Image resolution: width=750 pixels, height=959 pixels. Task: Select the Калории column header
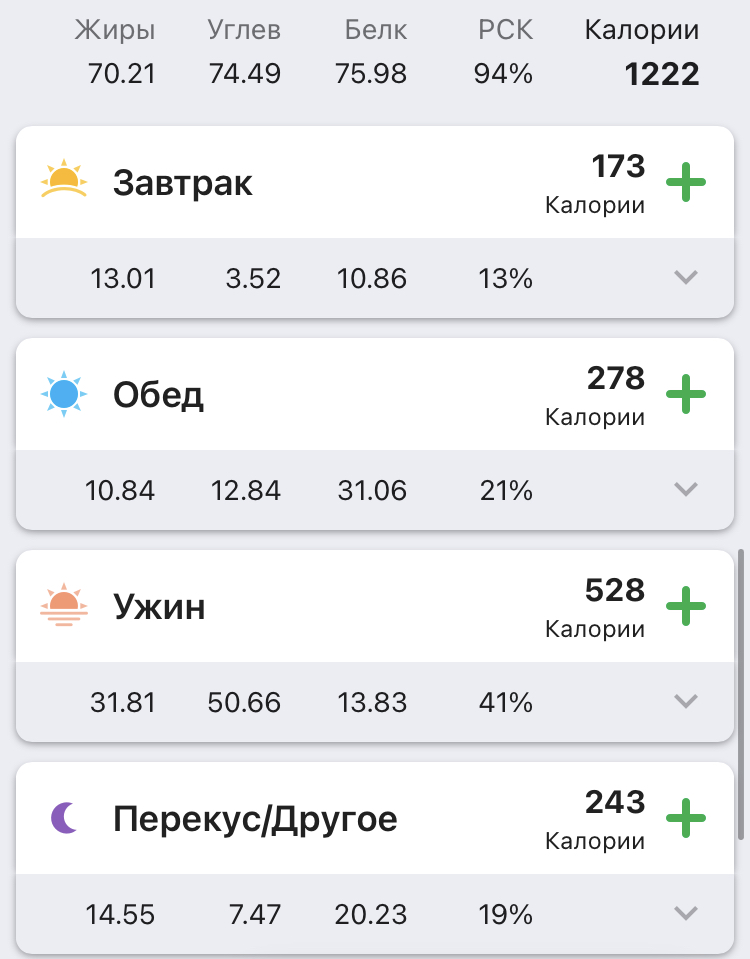(641, 30)
